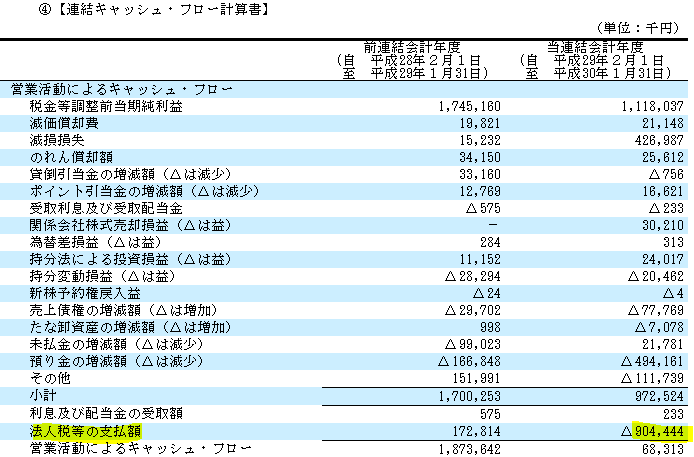Screen dimensions: 694x457
Task: Click the value 284
Action: [490, 242]
